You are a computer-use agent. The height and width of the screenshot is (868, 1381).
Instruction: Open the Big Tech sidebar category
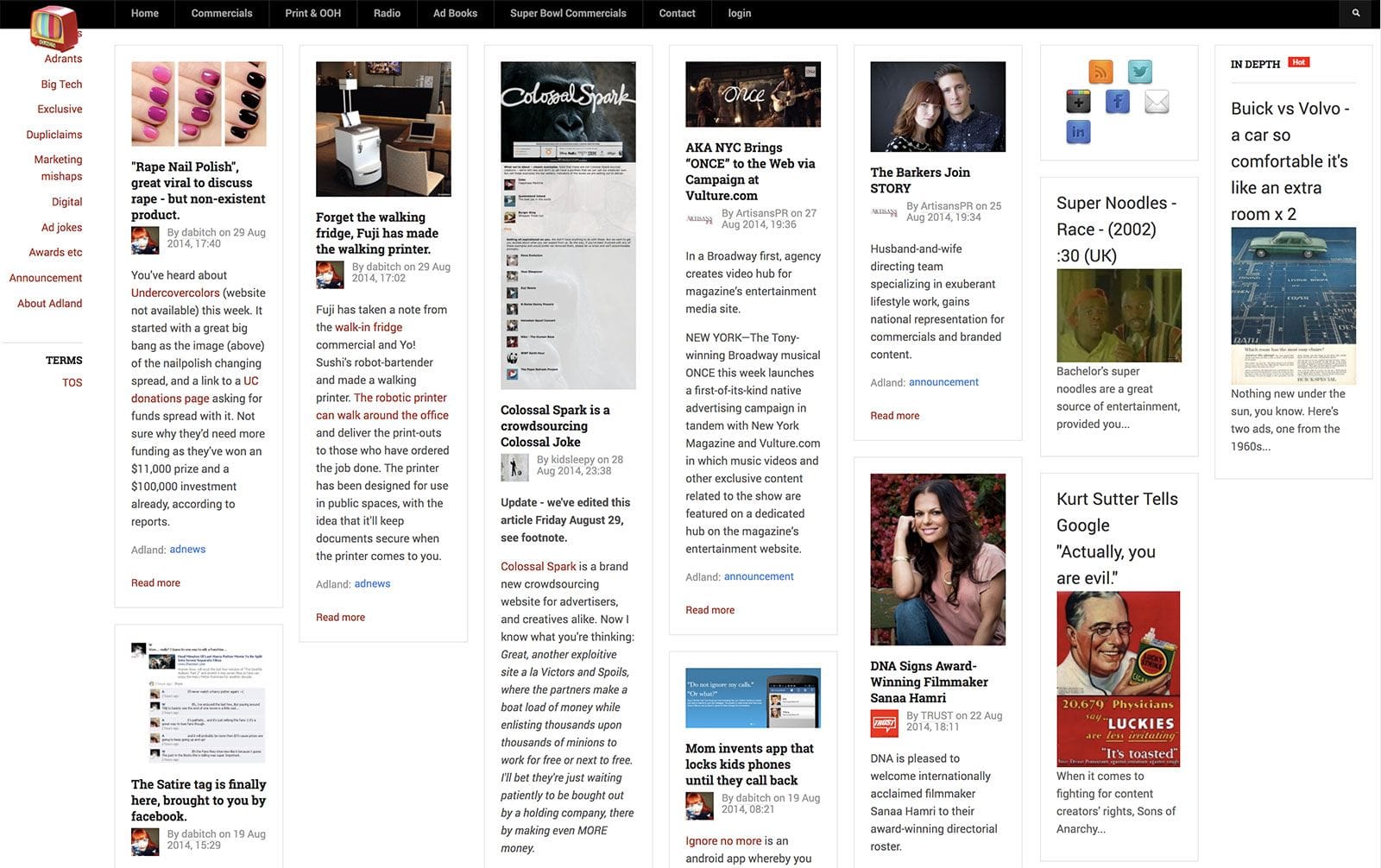(x=61, y=85)
